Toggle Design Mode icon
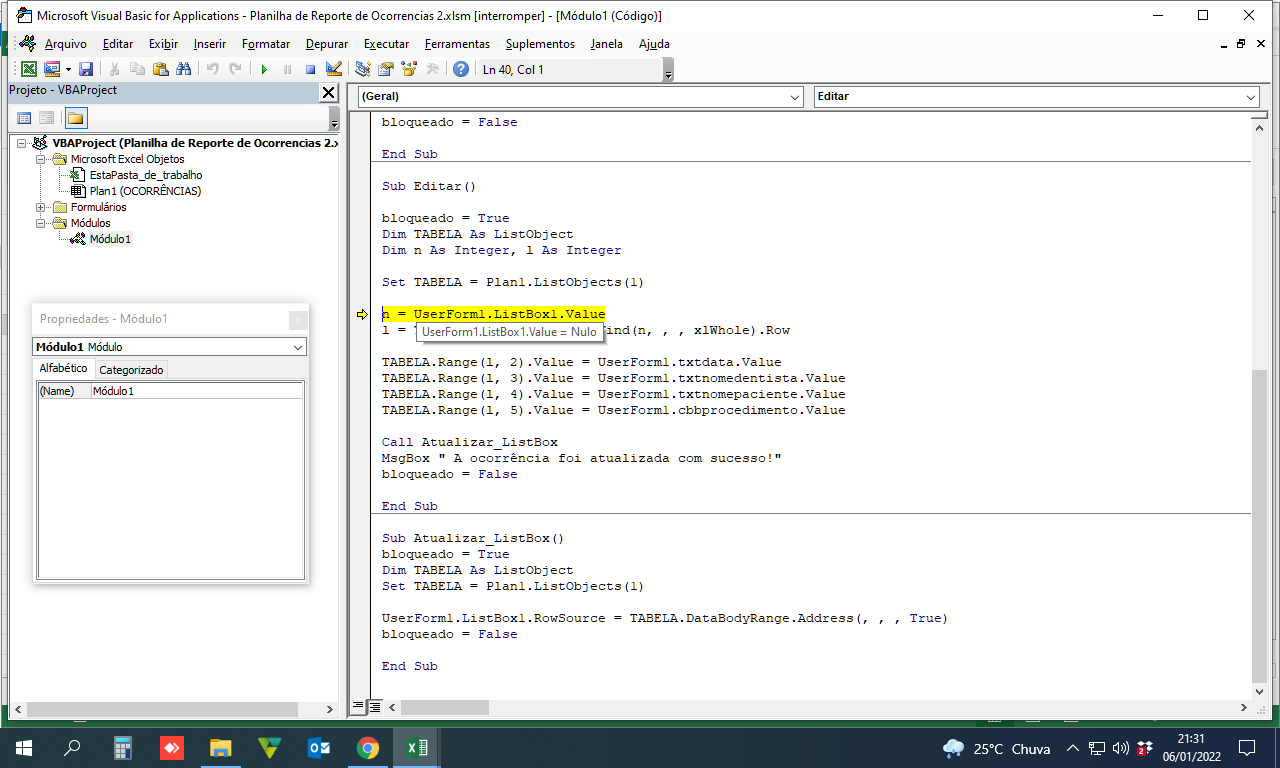 click(334, 69)
